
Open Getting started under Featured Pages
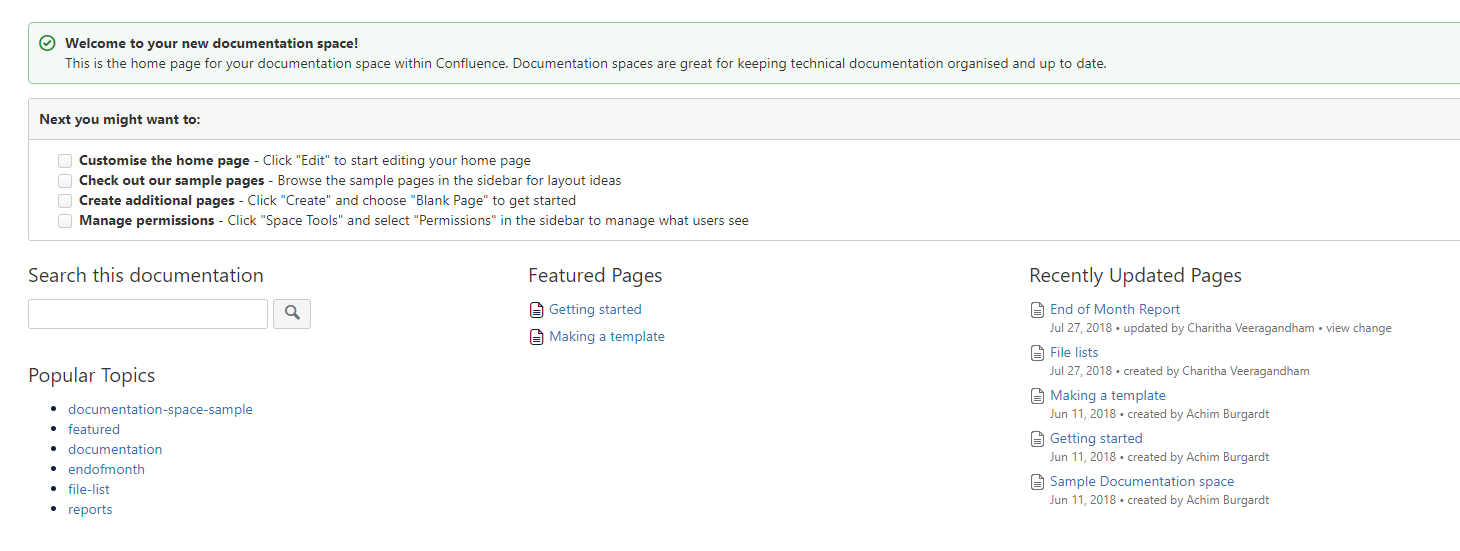[x=595, y=310]
